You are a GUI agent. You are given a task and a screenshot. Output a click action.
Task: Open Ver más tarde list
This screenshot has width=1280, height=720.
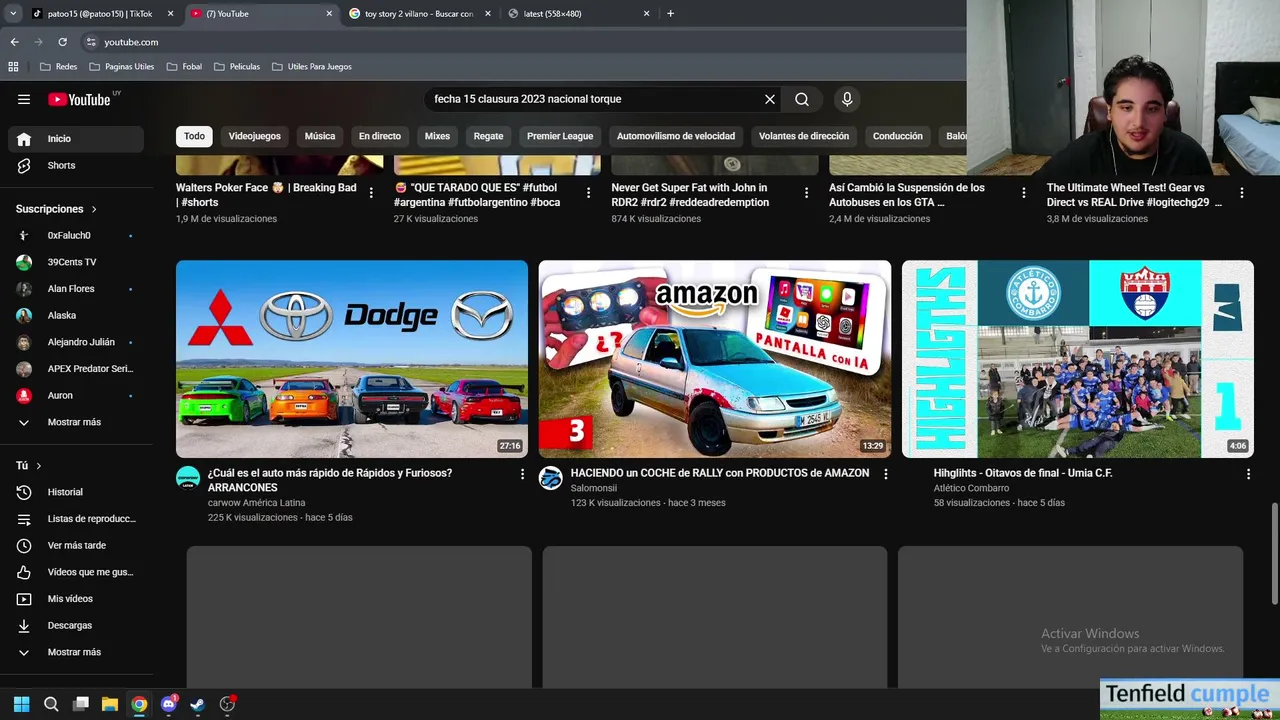[x=76, y=545]
